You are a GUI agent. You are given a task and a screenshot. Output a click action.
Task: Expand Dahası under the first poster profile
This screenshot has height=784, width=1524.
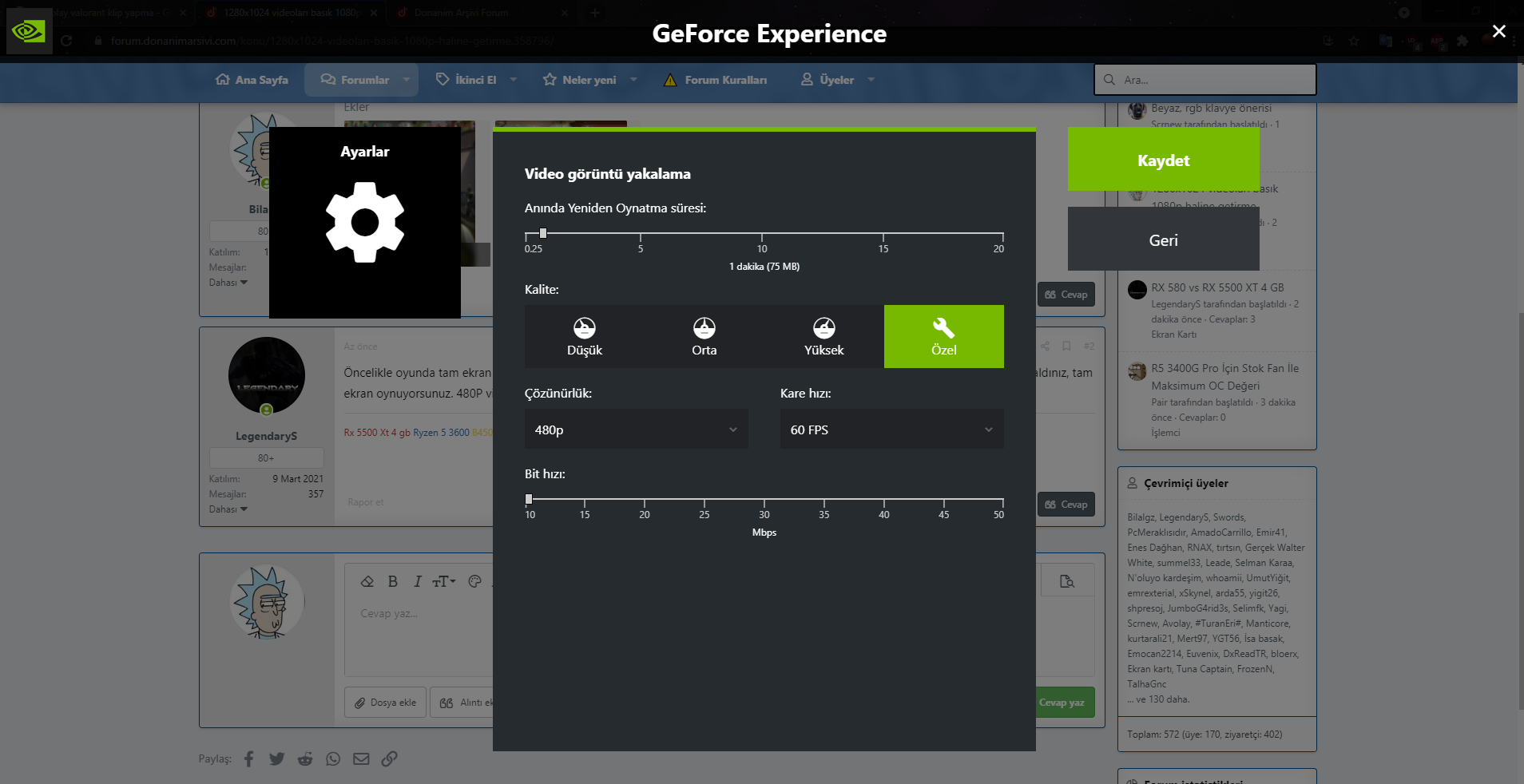pyautogui.click(x=228, y=283)
